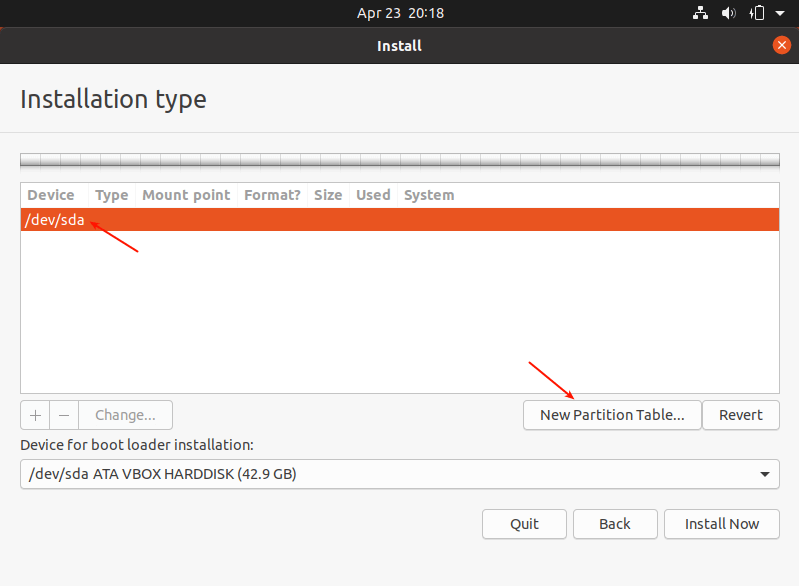Close the Install window
Image resolution: width=799 pixels, height=586 pixels.
click(782, 45)
